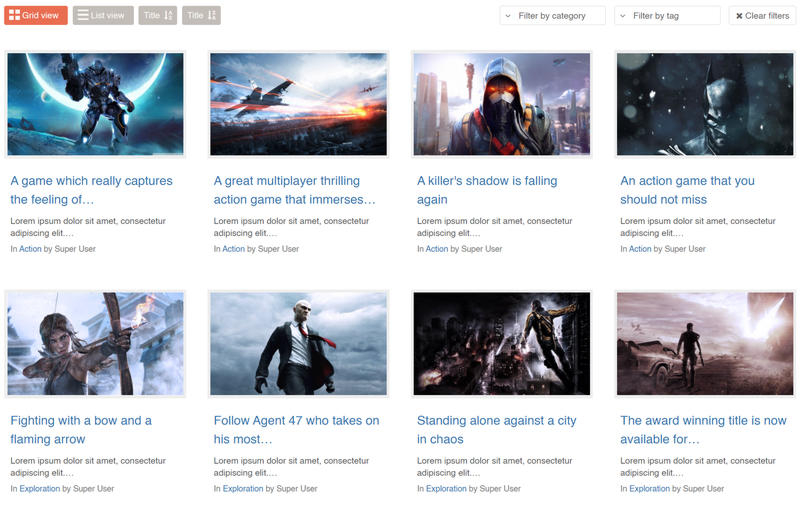Switch to List view
This screenshot has width=800, height=516.
103,15
